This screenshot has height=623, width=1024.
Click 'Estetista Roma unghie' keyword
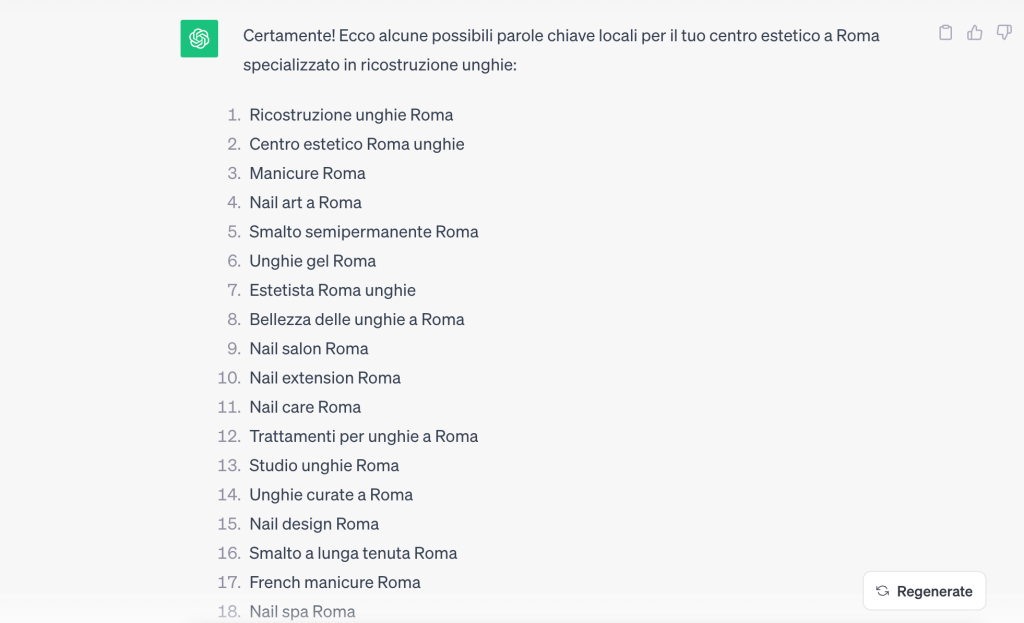tap(332, 290)
